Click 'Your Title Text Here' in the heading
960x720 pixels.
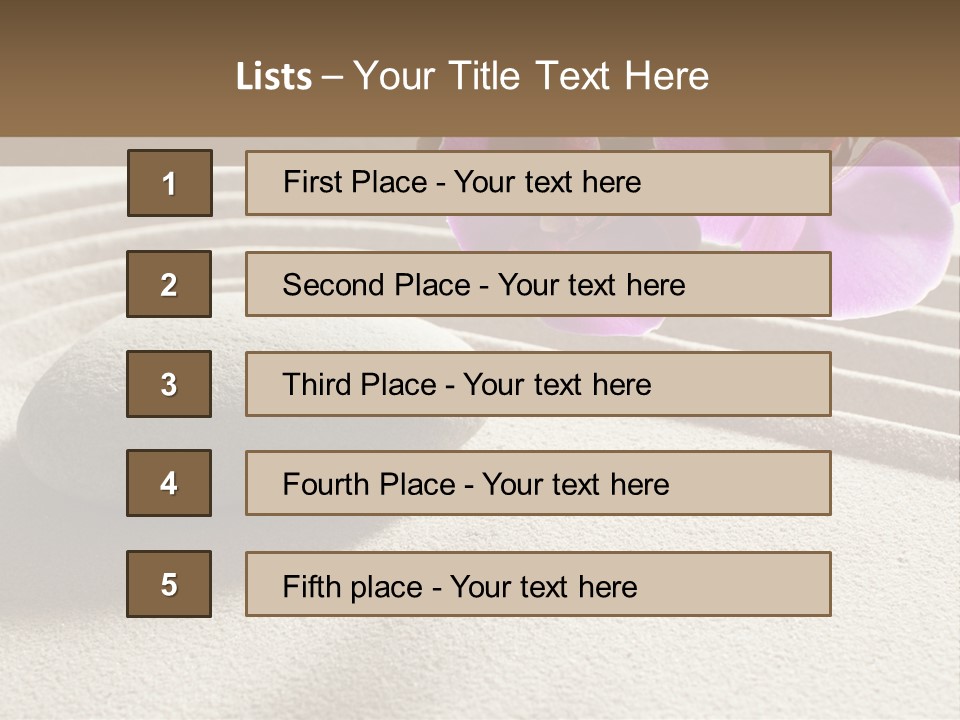tap(530, 76)
